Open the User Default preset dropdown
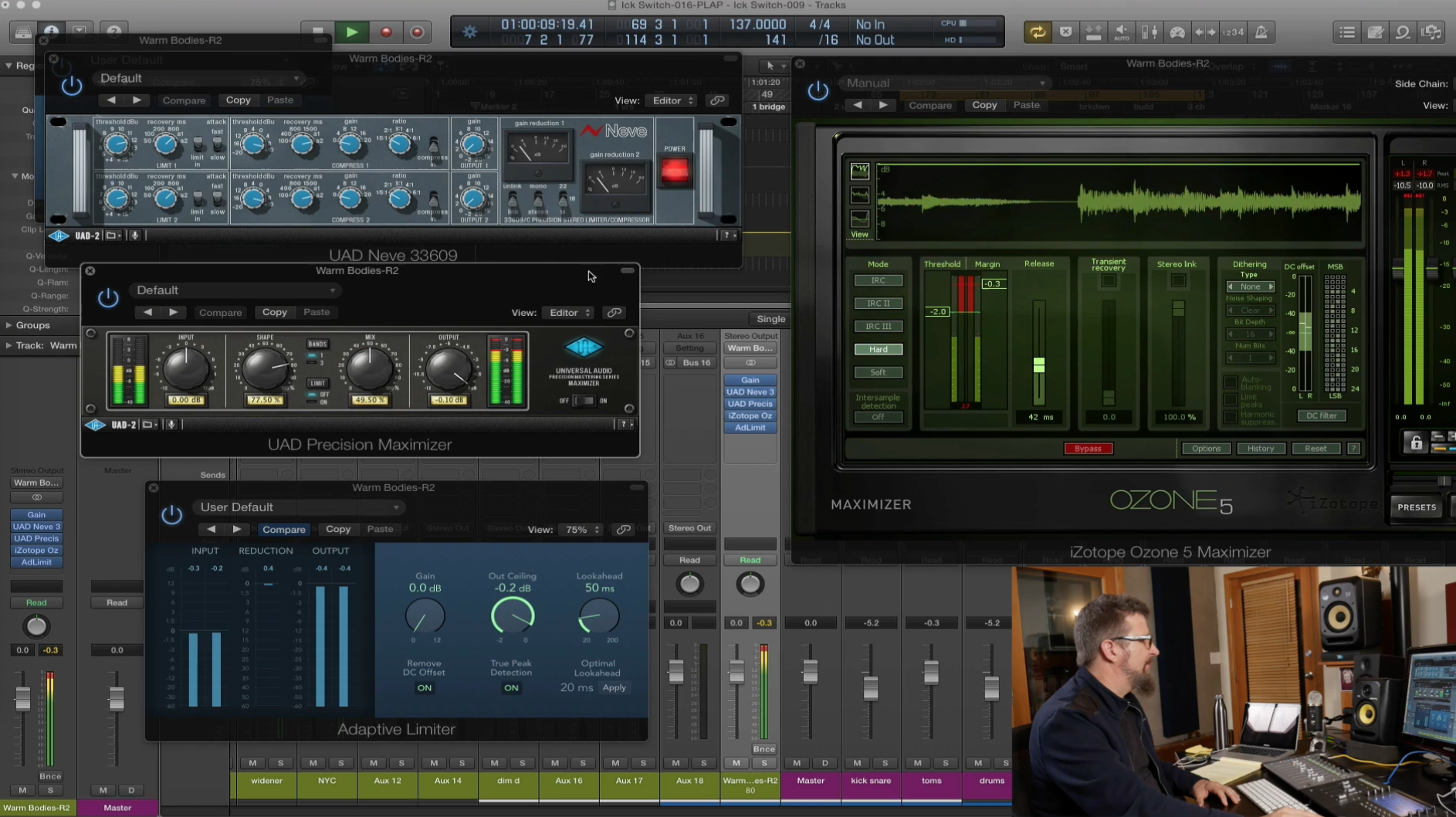 point(300,507)
